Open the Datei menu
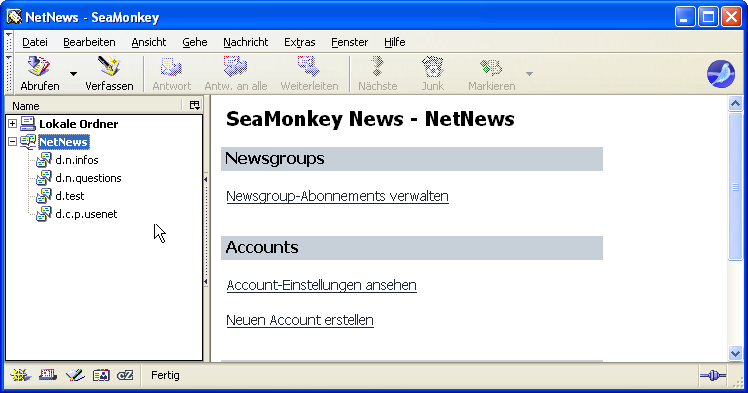The image size is (748, 393). (35, 42)
